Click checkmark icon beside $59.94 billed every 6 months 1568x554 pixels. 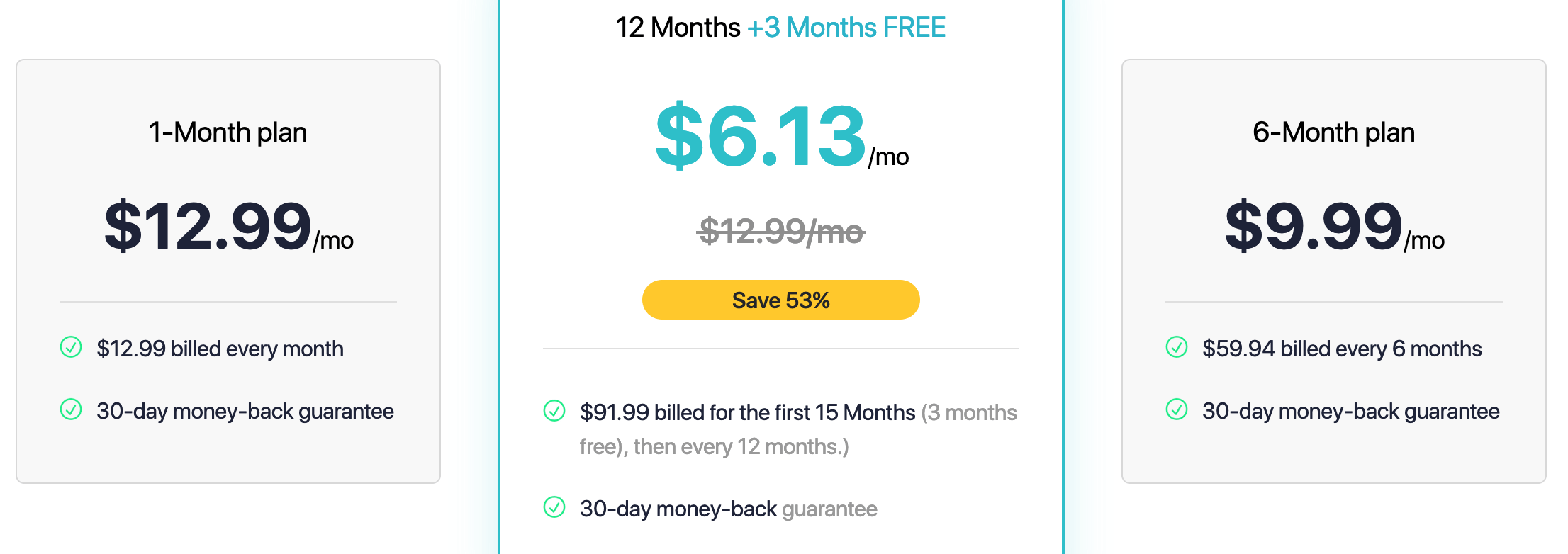[x=1177, y=347]
